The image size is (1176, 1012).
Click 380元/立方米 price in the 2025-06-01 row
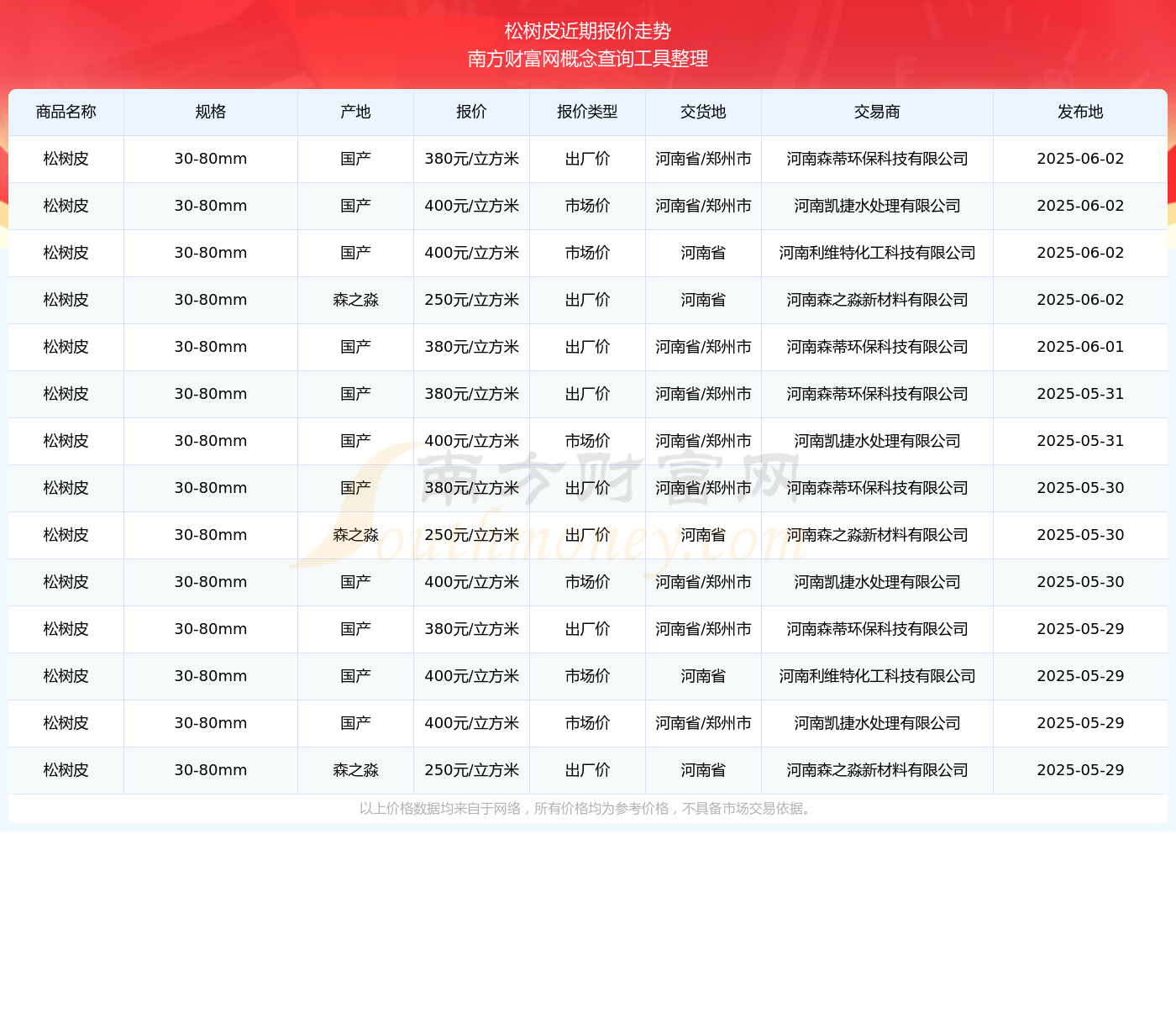(471, 347)
